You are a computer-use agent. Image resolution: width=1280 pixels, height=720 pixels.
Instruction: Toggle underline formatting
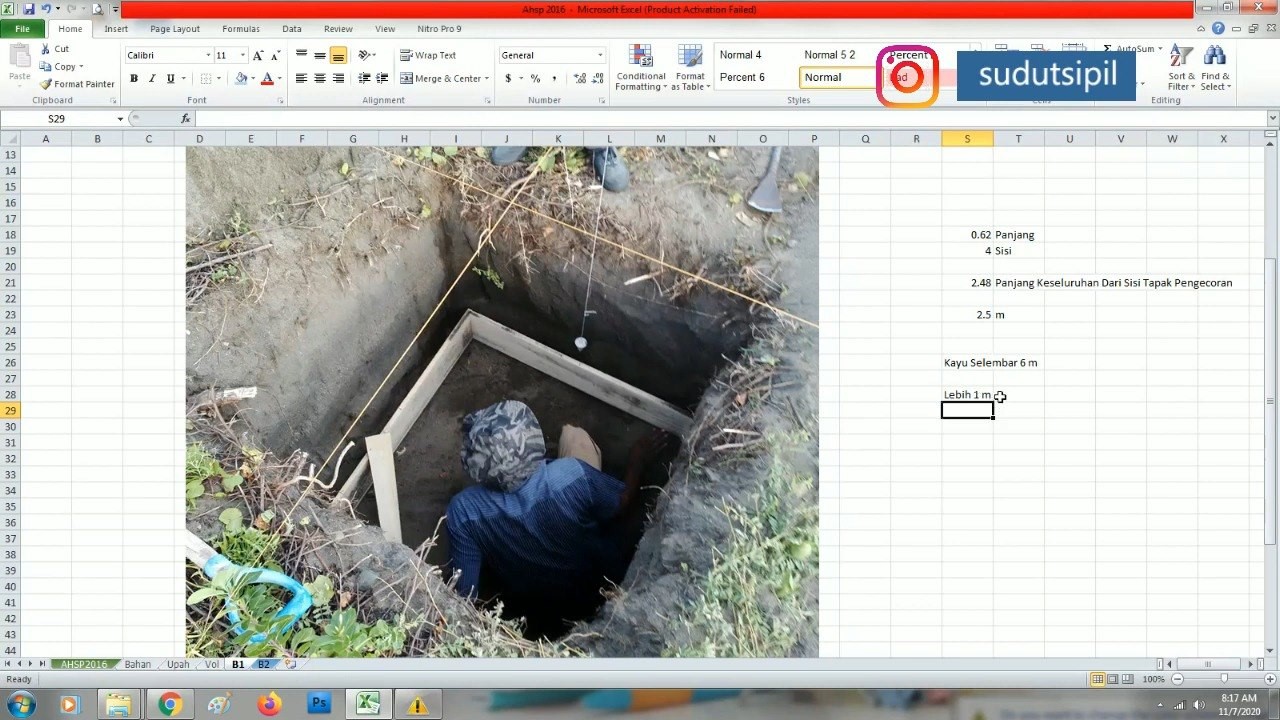pos(171,78)
